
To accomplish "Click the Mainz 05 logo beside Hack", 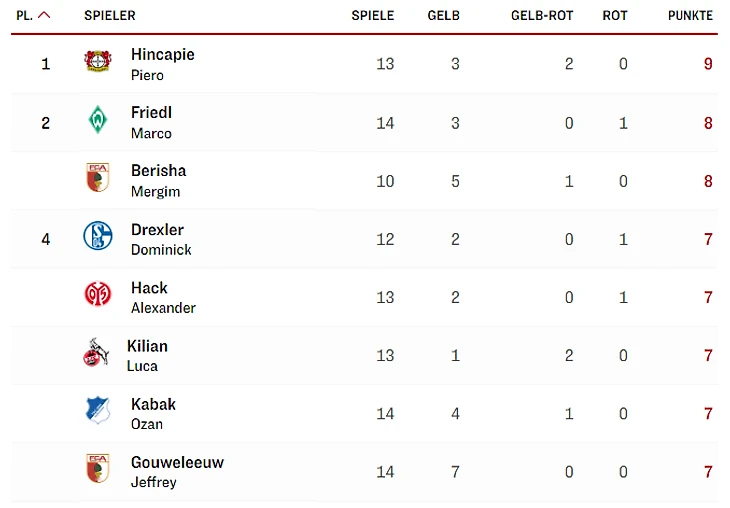I will [x=98, y=295].
